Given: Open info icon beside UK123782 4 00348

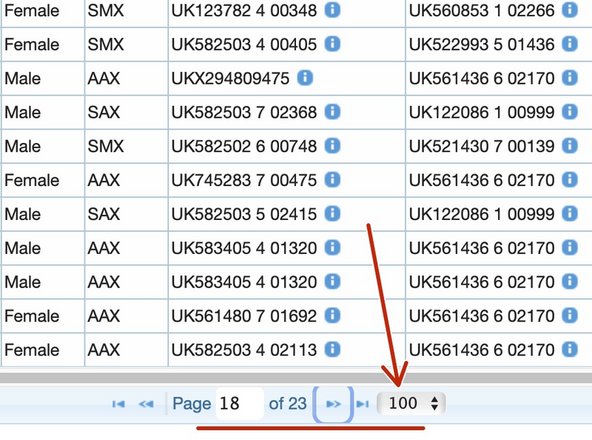Looking at the screenshot, I should tap(333, 10).
